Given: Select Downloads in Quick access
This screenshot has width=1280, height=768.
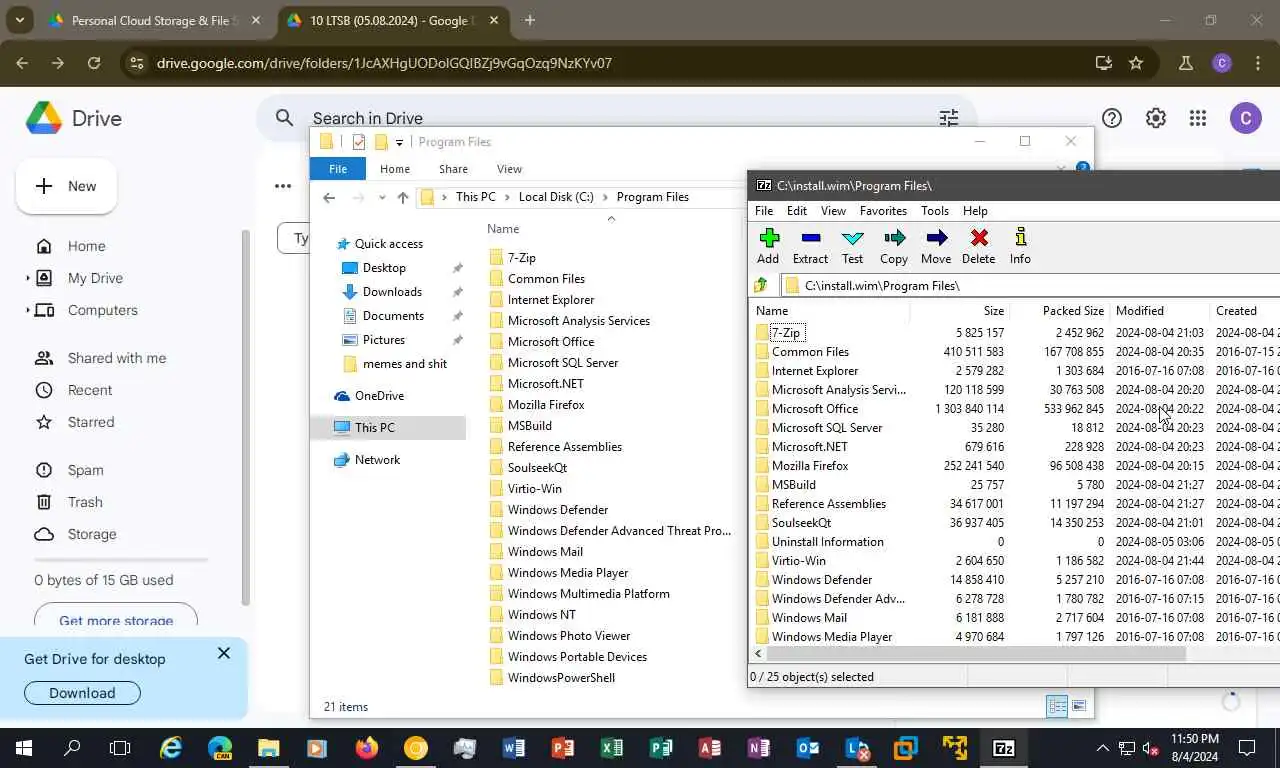Looking at the screenshot, I should [392, 291].
